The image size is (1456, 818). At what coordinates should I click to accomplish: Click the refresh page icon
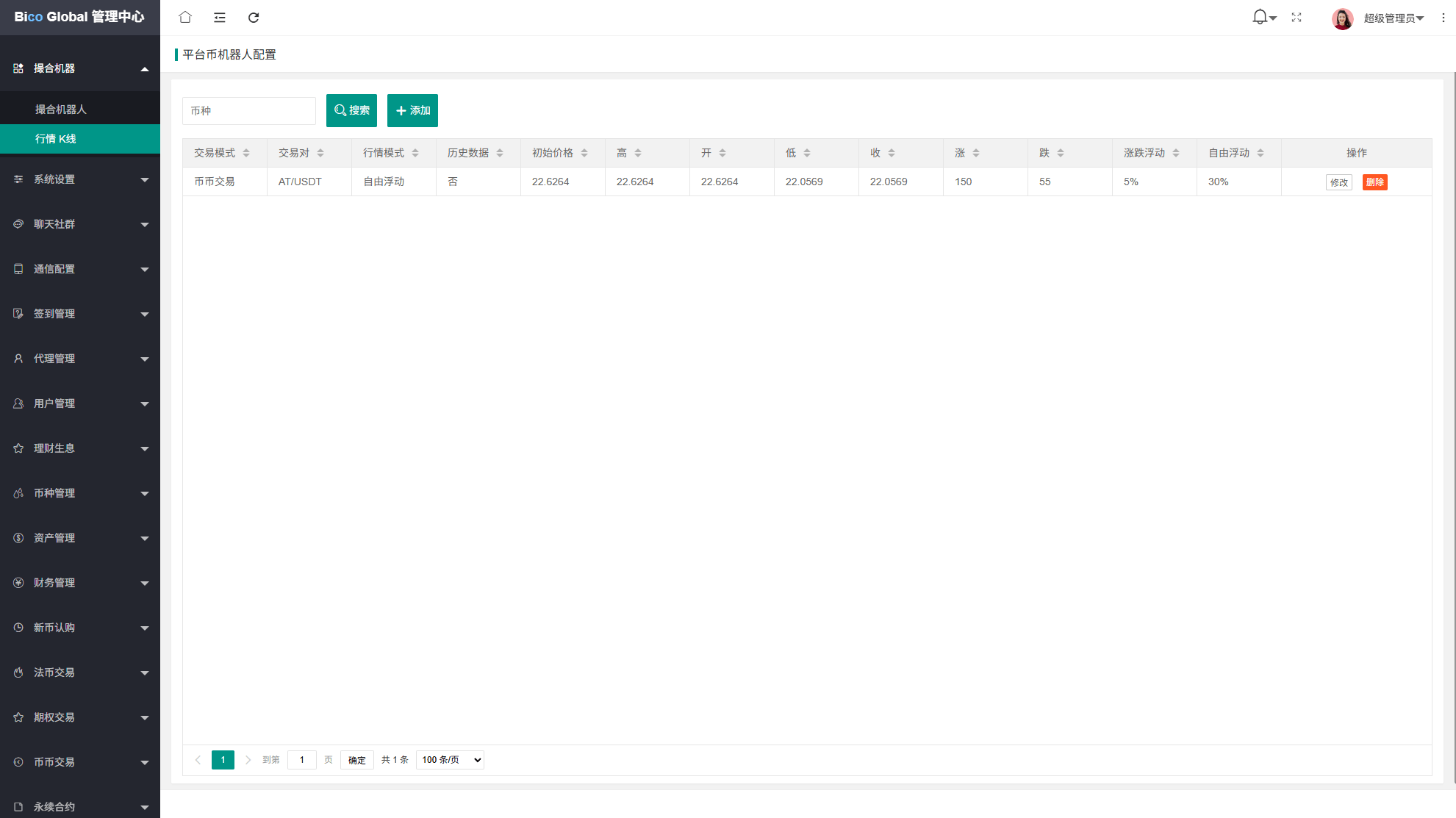[x=254, y=17]
